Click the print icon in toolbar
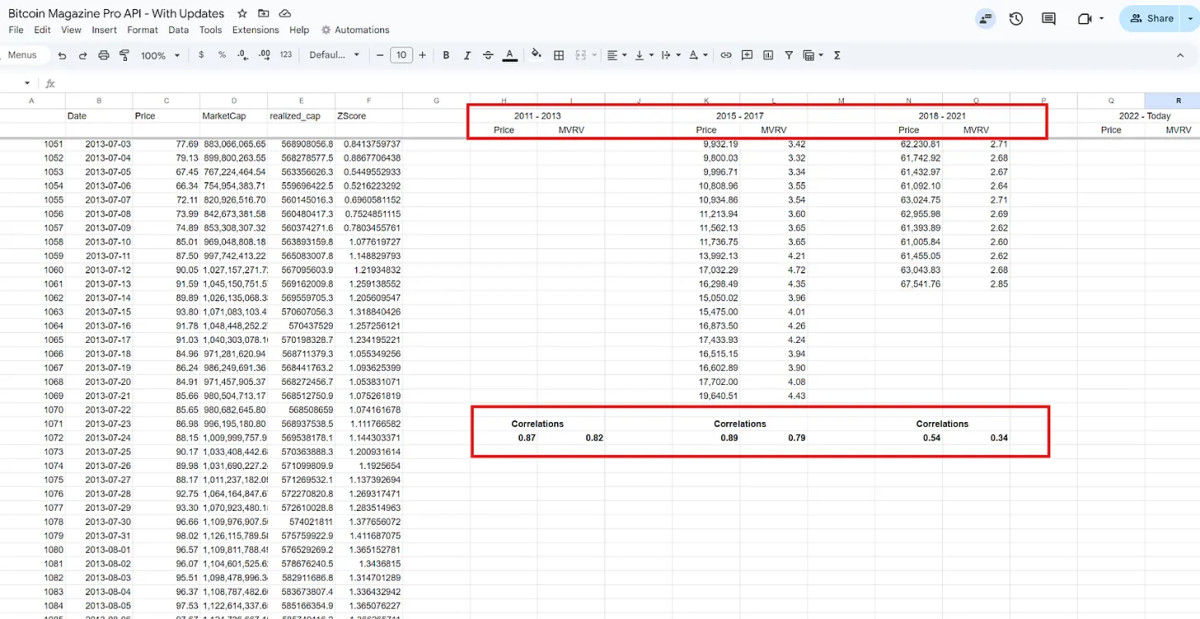This screenshot has width=1200, height=619. point(103,56)
